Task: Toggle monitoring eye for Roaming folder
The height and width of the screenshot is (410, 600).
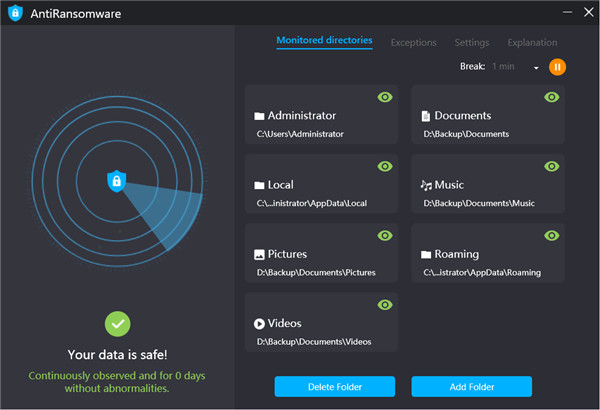Action: tap(551, 235)
